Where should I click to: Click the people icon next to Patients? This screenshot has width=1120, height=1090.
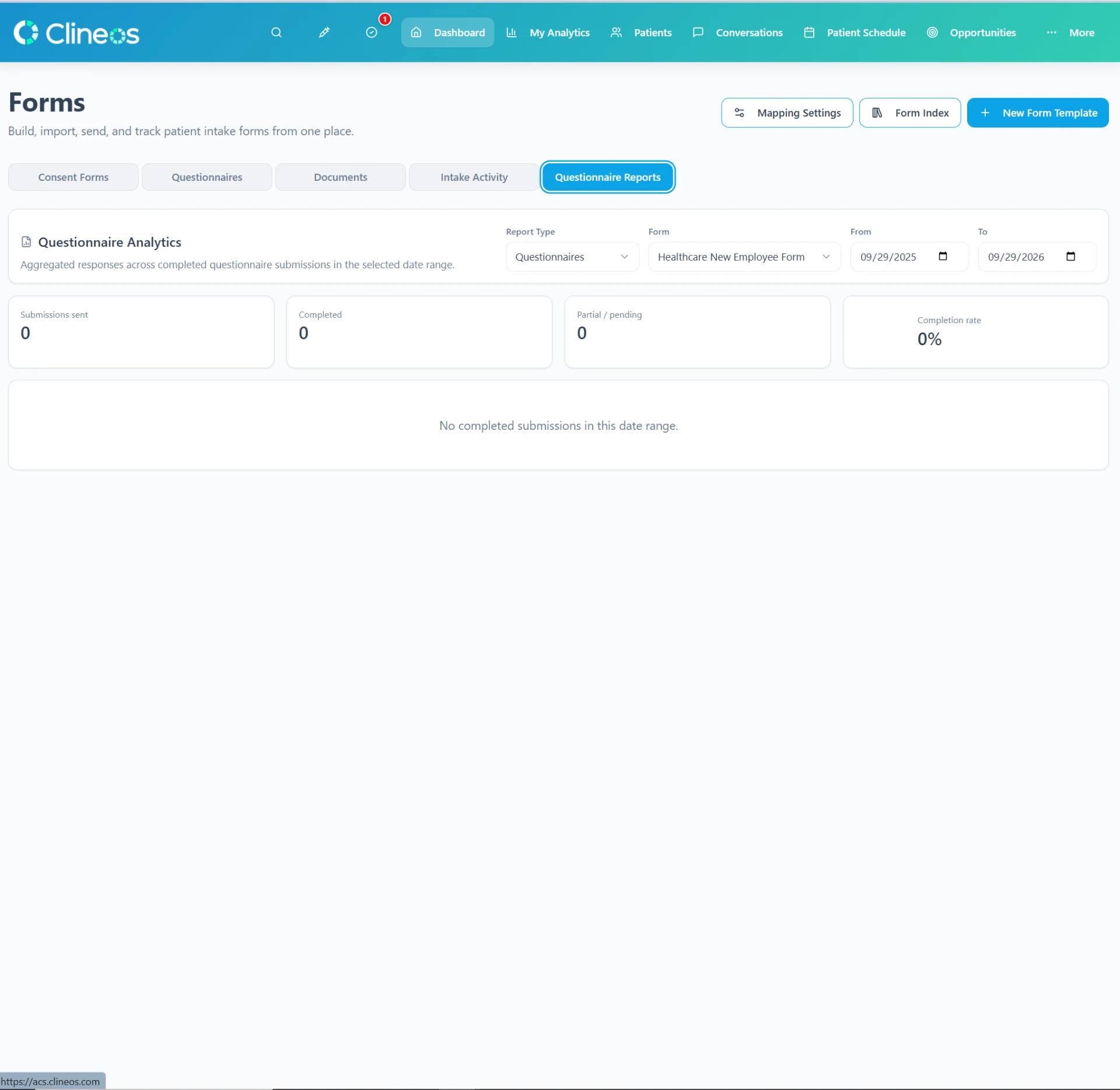[616, 33]
